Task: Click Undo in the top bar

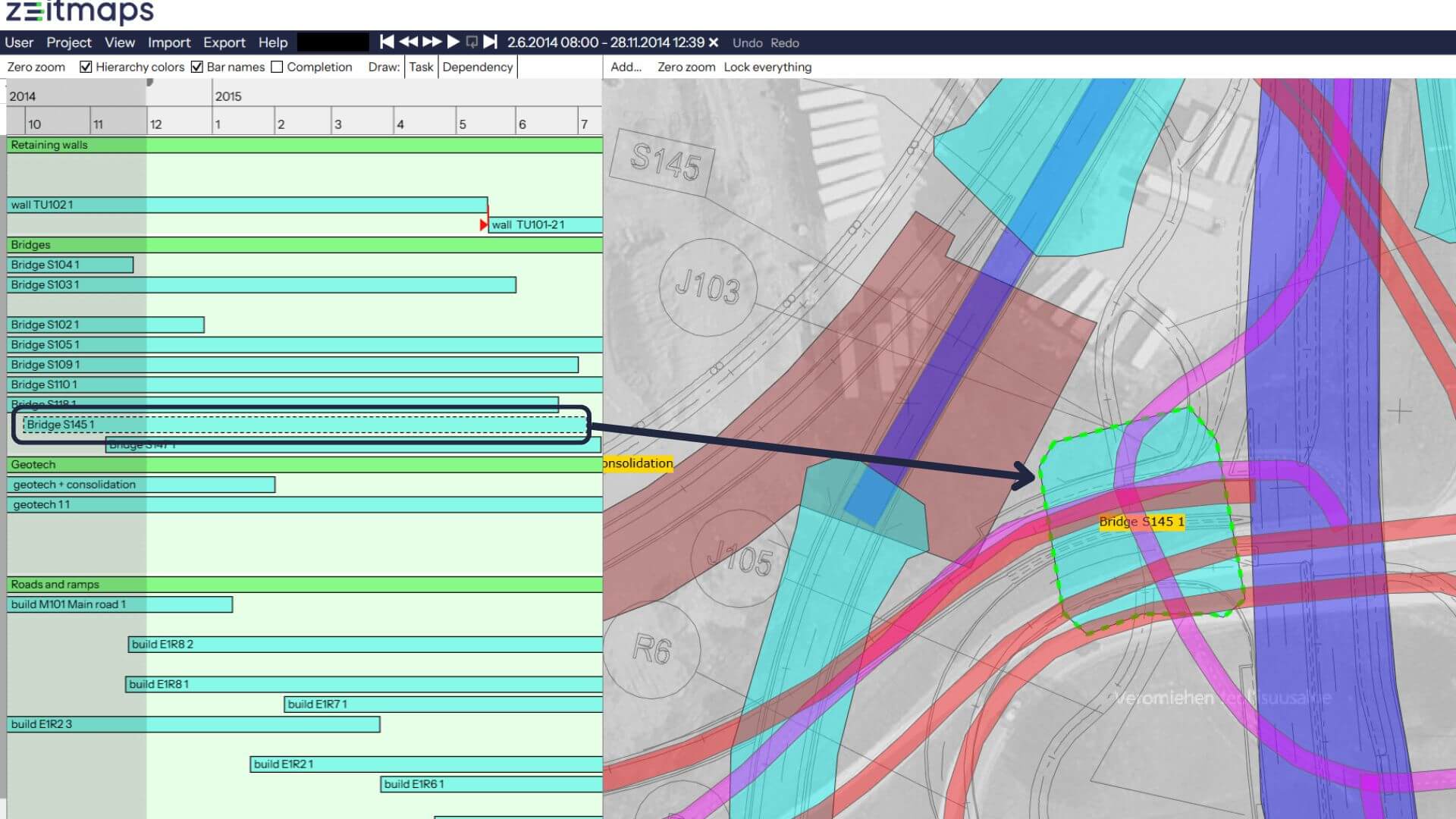Action: coord(748,43)
